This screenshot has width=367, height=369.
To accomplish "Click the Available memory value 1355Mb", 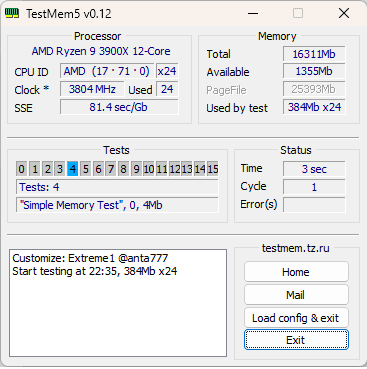I will coord(314,71).
